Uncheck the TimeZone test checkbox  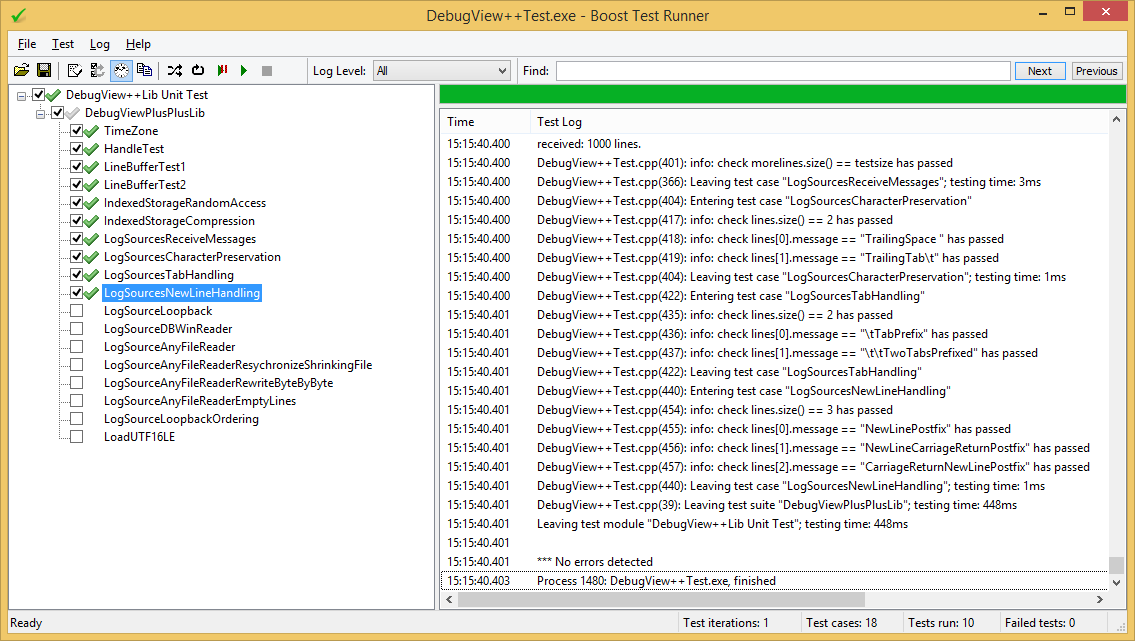coord(76,131)
